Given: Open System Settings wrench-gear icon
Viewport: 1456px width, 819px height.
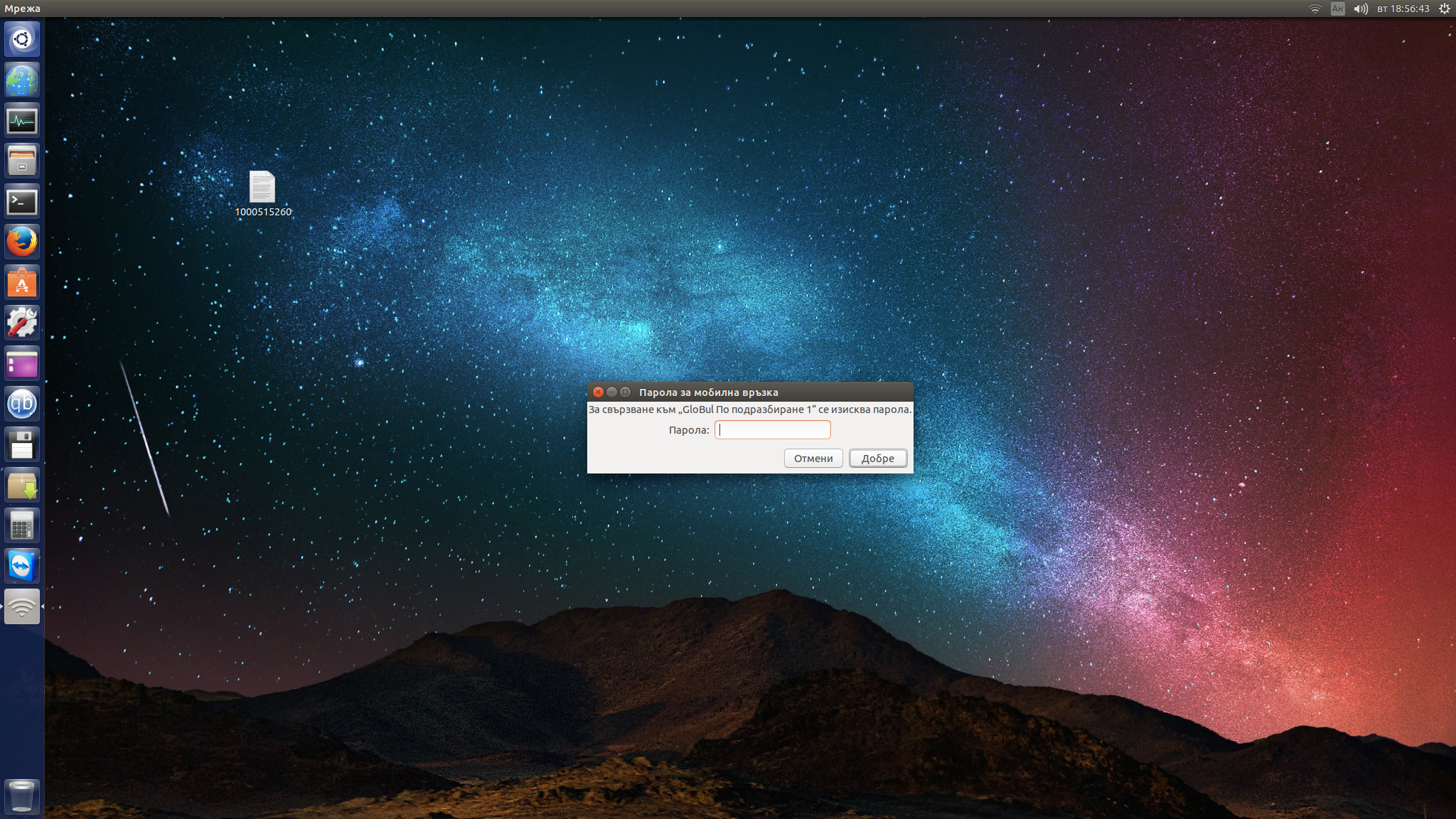Looking at the screenshot, I should (22, 323).
